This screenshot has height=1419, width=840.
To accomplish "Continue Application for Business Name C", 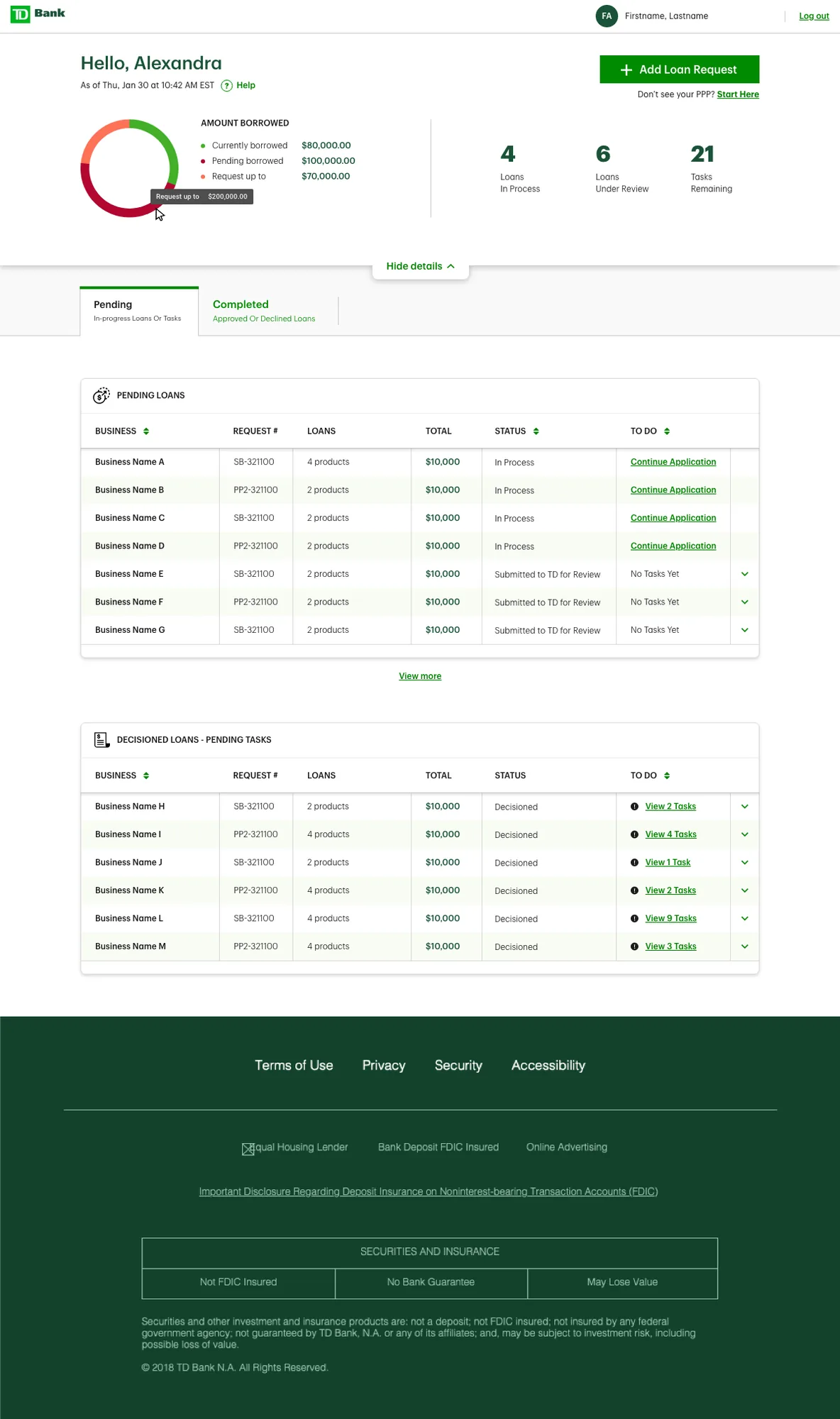I will click(x=673, y=518).
